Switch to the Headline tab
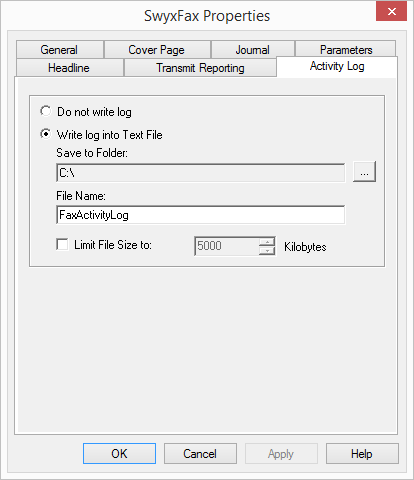This screenshot has height=480, width=414. pyautogui.click(x=69, y=68)
